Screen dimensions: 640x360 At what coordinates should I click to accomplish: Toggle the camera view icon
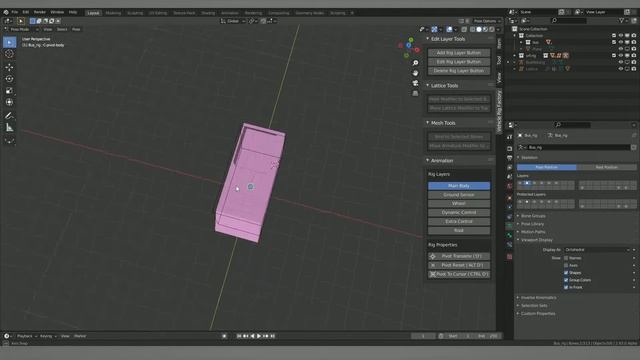point(415,83)
